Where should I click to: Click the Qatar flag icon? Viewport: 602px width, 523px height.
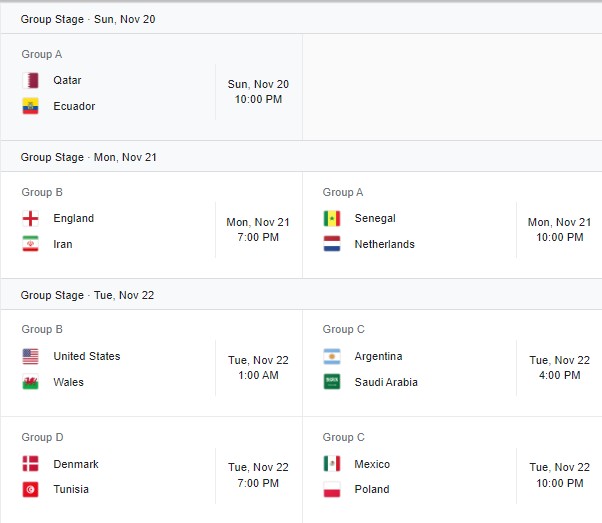pos(31,81)
